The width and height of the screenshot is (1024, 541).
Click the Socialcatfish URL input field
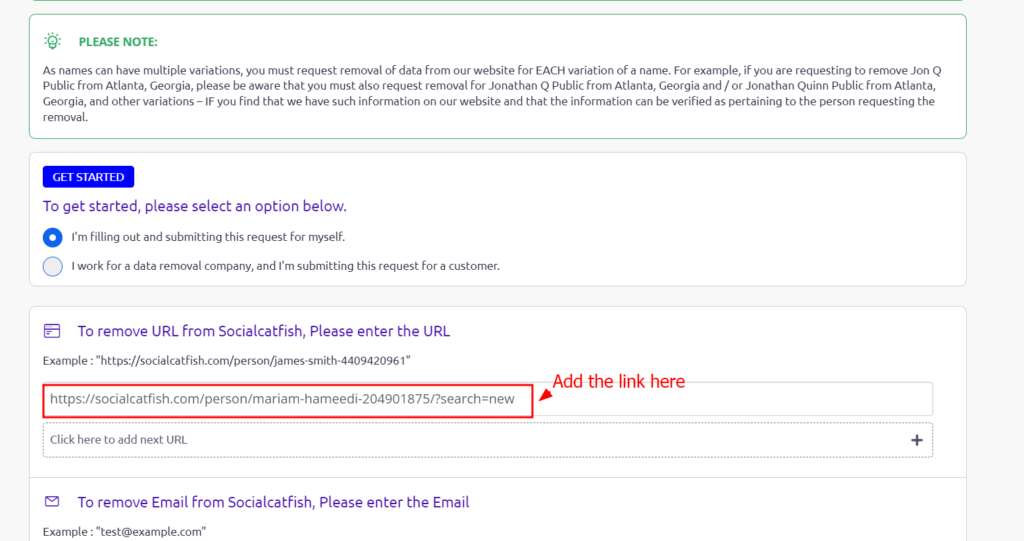pyautogui.click(x=488, y=399)
